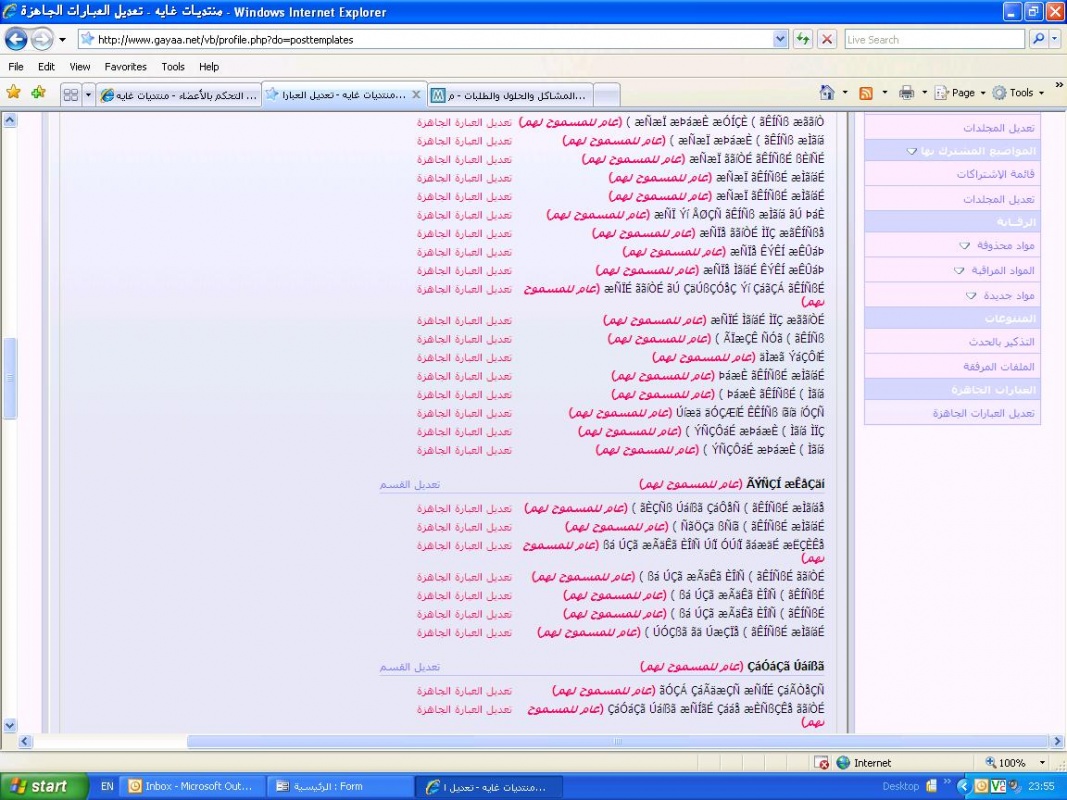Click the Live Search magnifier icon

[1039, 39]
